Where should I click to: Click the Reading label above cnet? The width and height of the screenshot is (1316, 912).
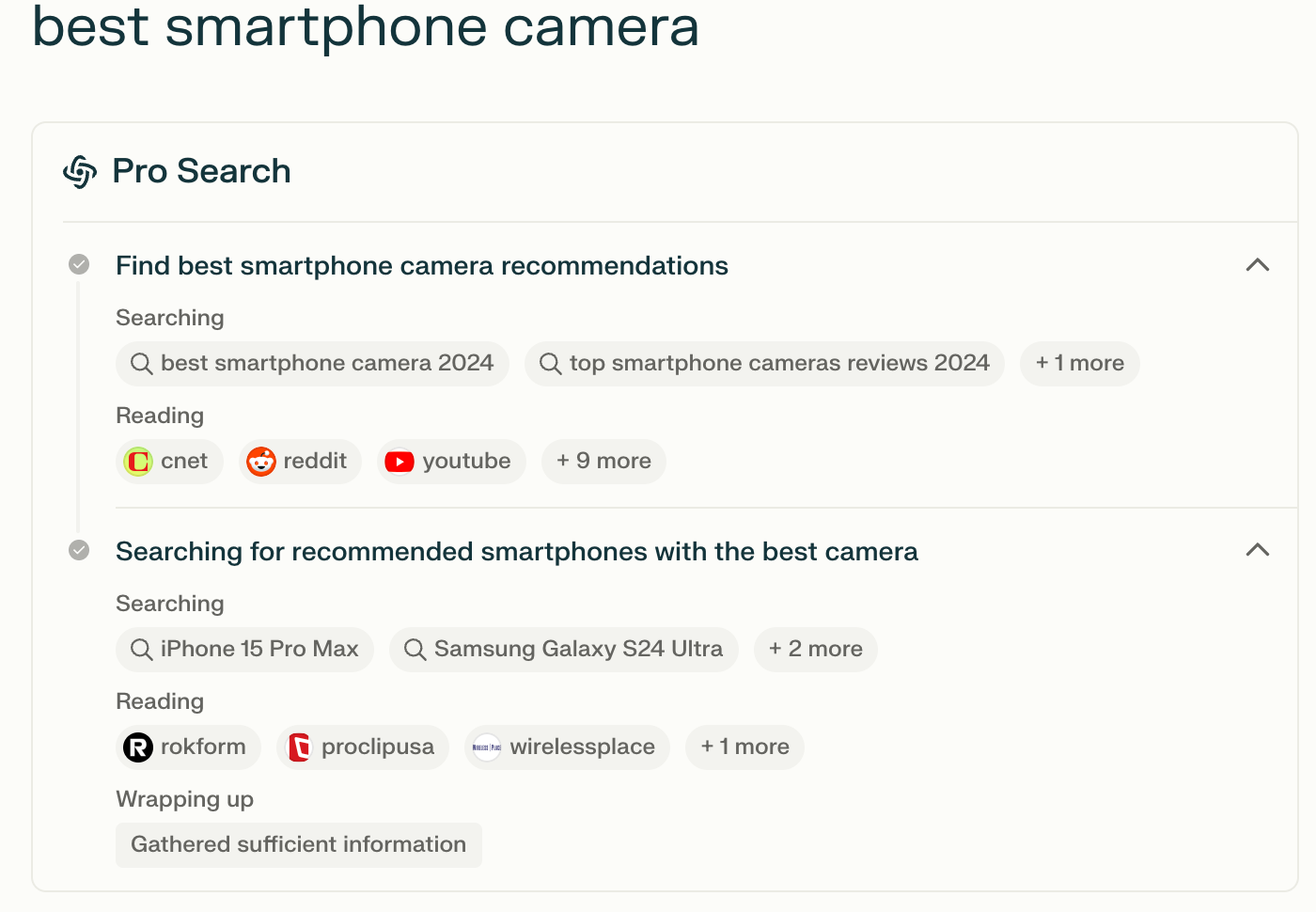point(160,416)
